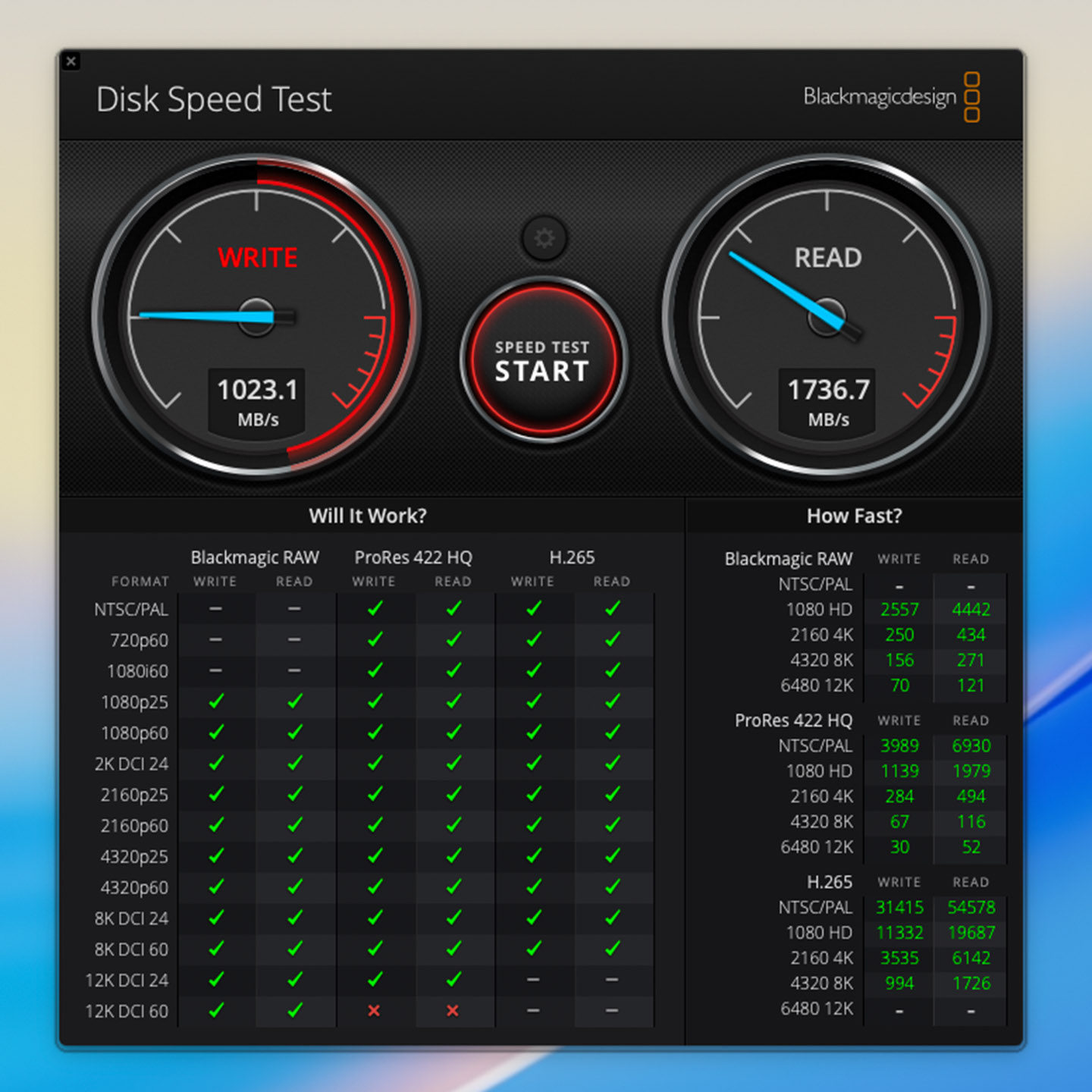Select the 1736.7 read speed readout
Screen dimensions: 1092x1092
[x=828, y=390]
